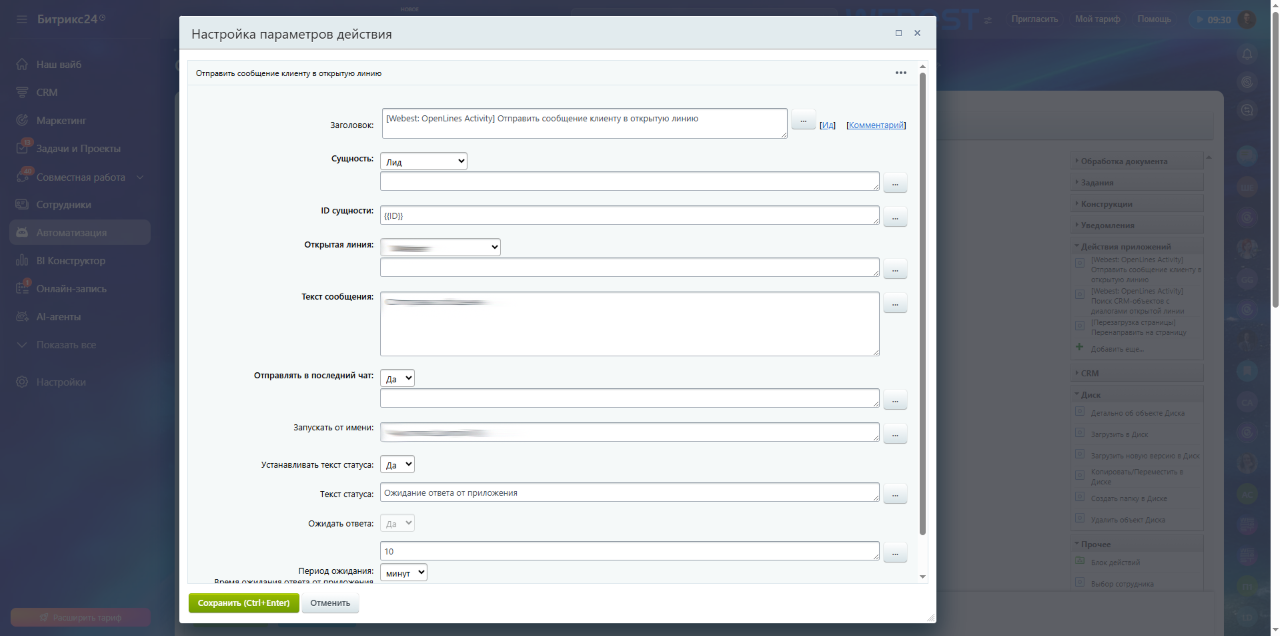Click the value picker button for ID сущности
The image size is (1280, 636).
click(x=895, y=217)
